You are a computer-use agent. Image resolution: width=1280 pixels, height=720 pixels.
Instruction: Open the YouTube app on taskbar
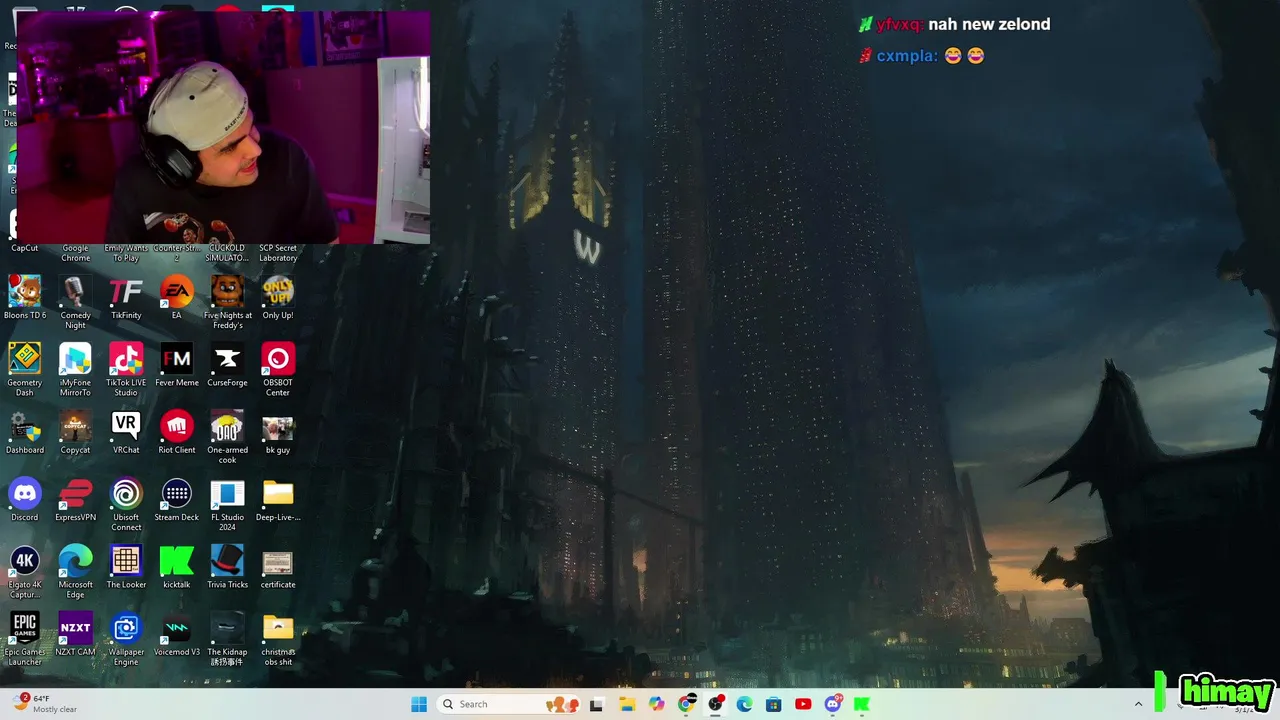coord(803,704)
